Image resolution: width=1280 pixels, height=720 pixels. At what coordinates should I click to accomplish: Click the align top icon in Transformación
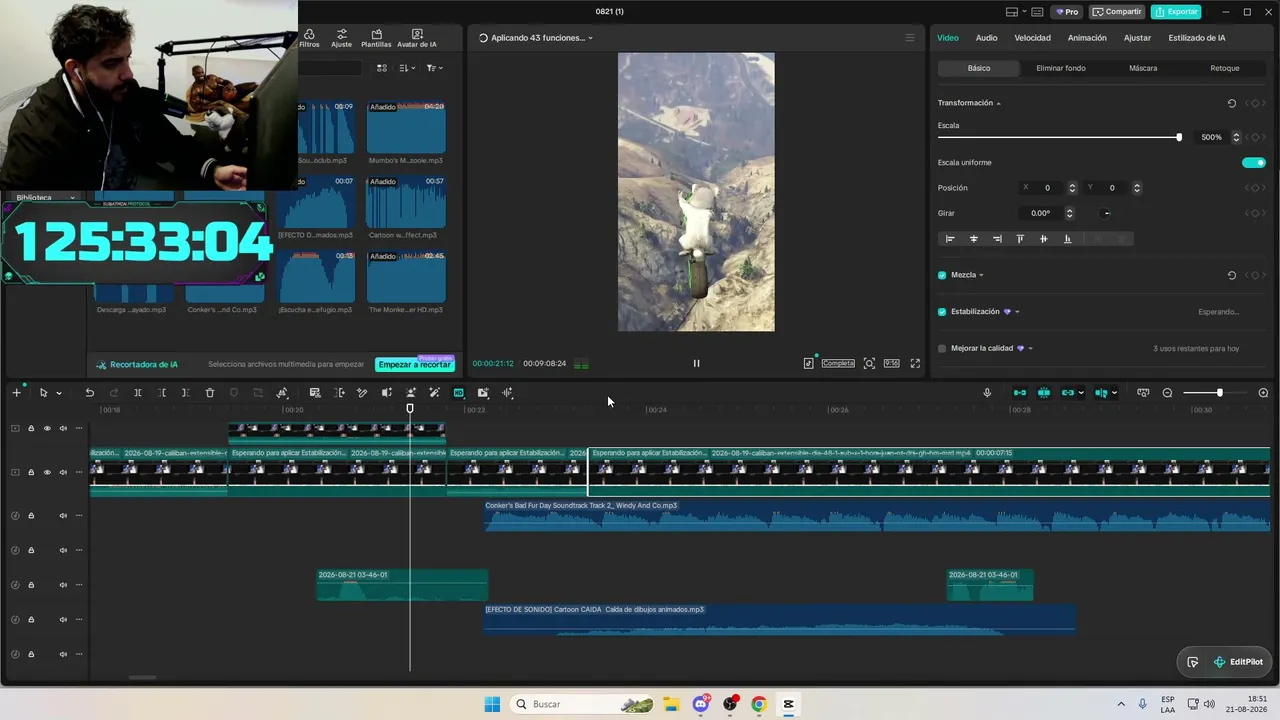(1020, 239)
